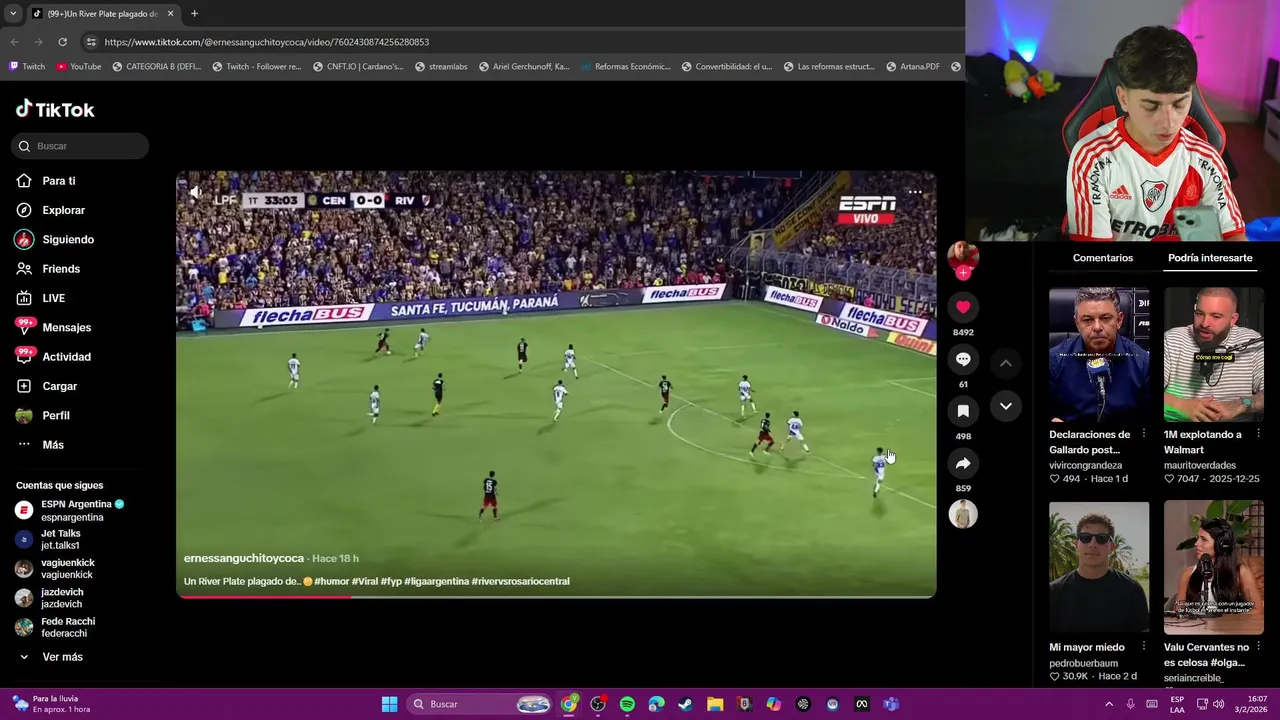1280x720 pixels.
Task: Open the mauritoverdades author link
Action: pos(1200,465)
